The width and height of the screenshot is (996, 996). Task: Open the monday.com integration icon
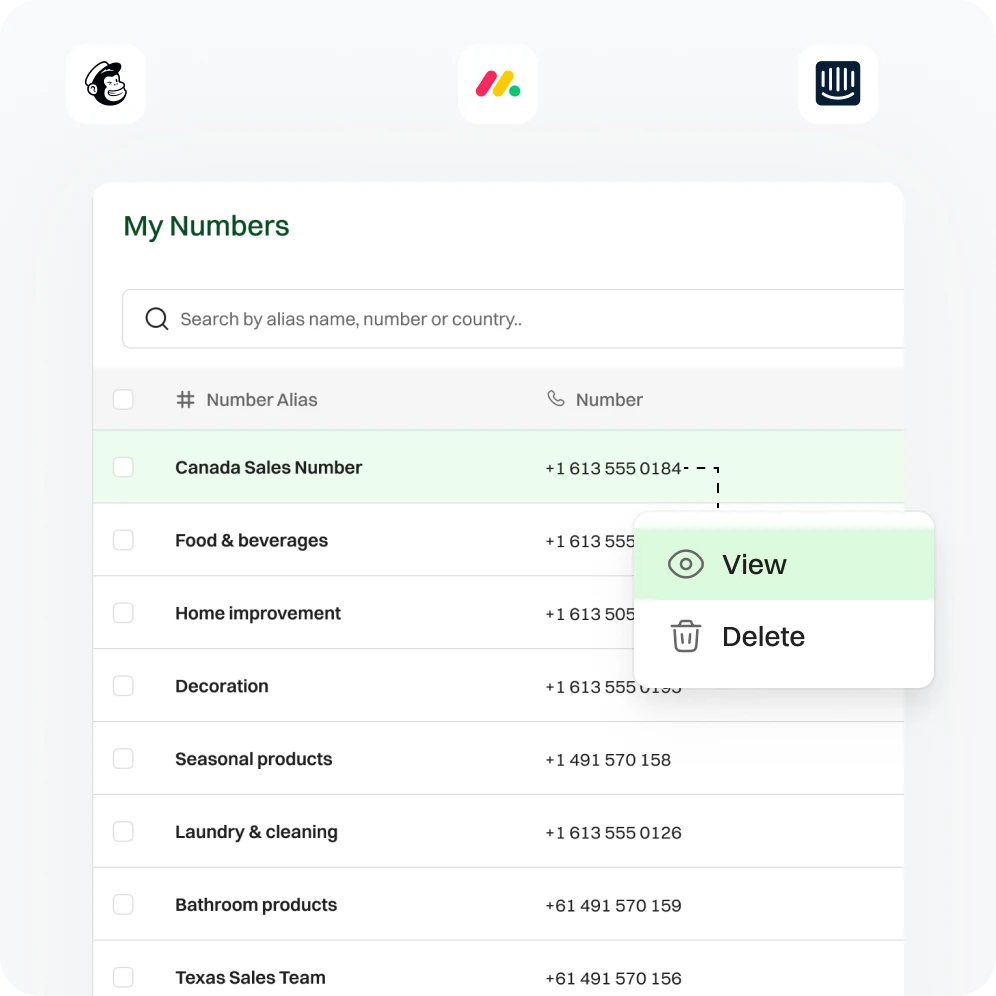click(497, 84)
